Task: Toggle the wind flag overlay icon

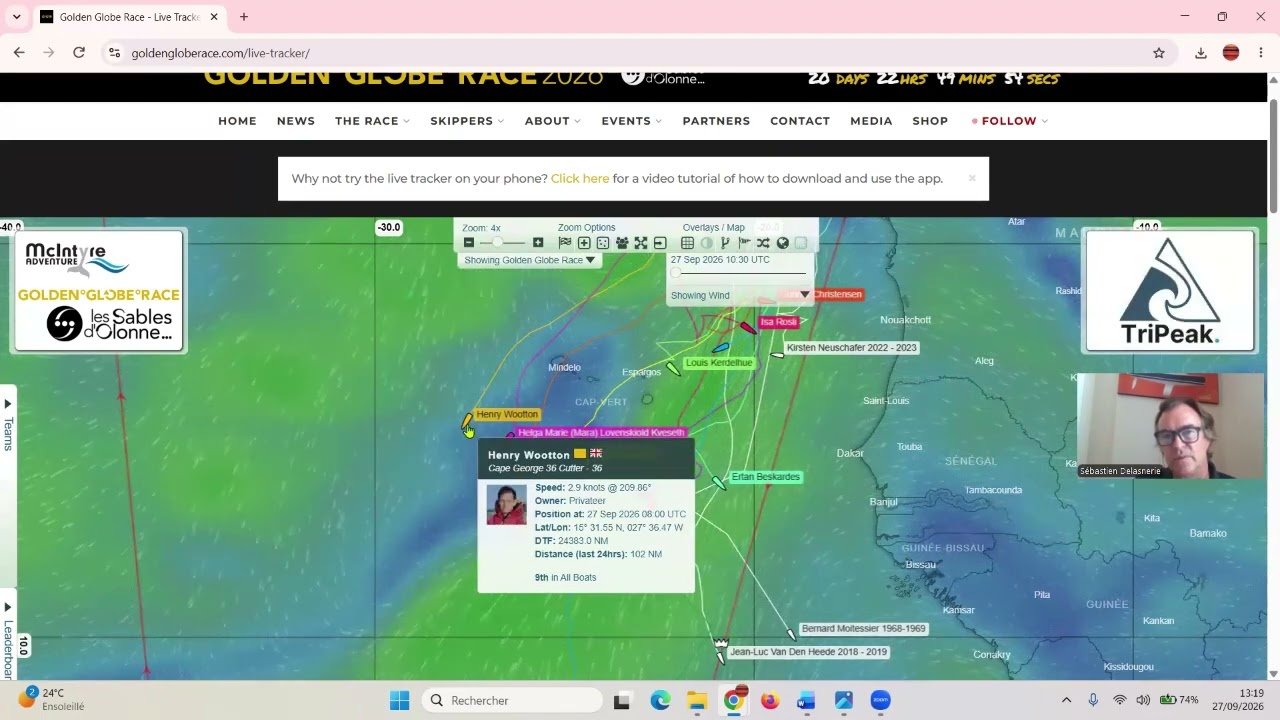Action: click(744, 243)
